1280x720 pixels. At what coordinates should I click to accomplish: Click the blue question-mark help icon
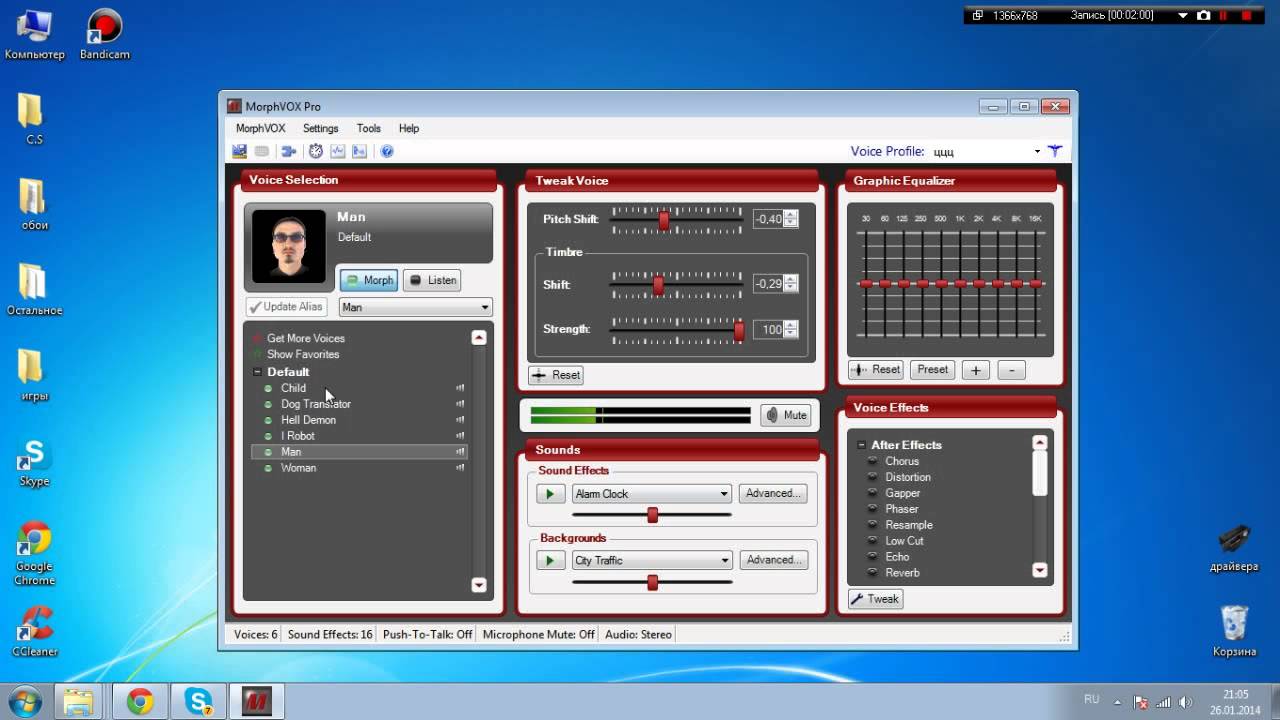click(387, 151)
